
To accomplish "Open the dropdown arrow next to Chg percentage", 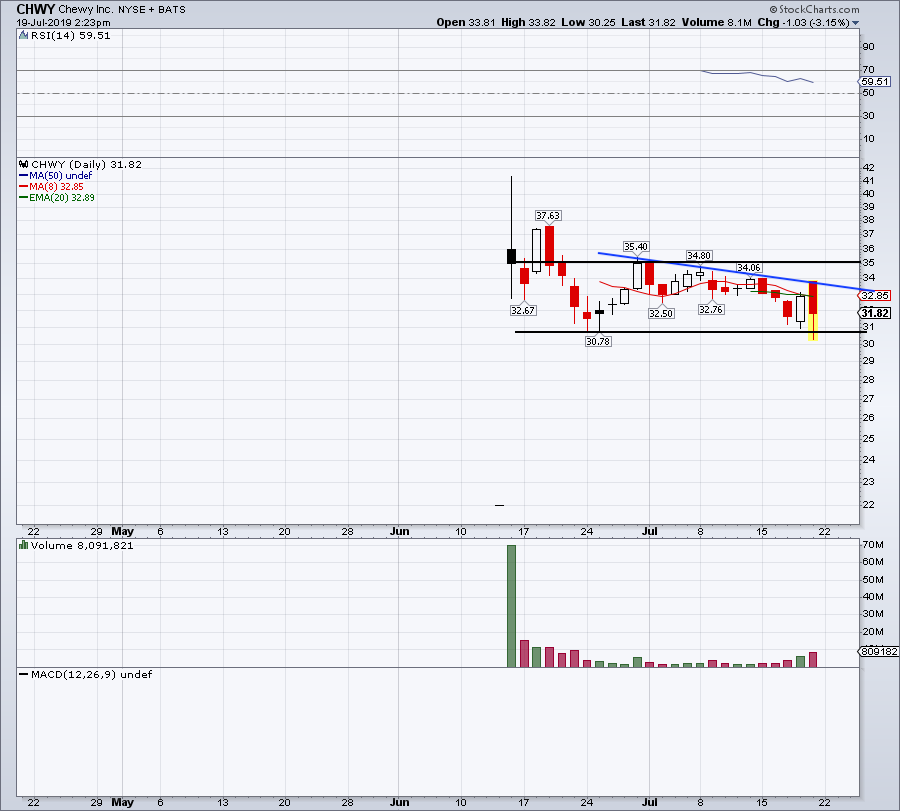I will [x=855, y=23].
